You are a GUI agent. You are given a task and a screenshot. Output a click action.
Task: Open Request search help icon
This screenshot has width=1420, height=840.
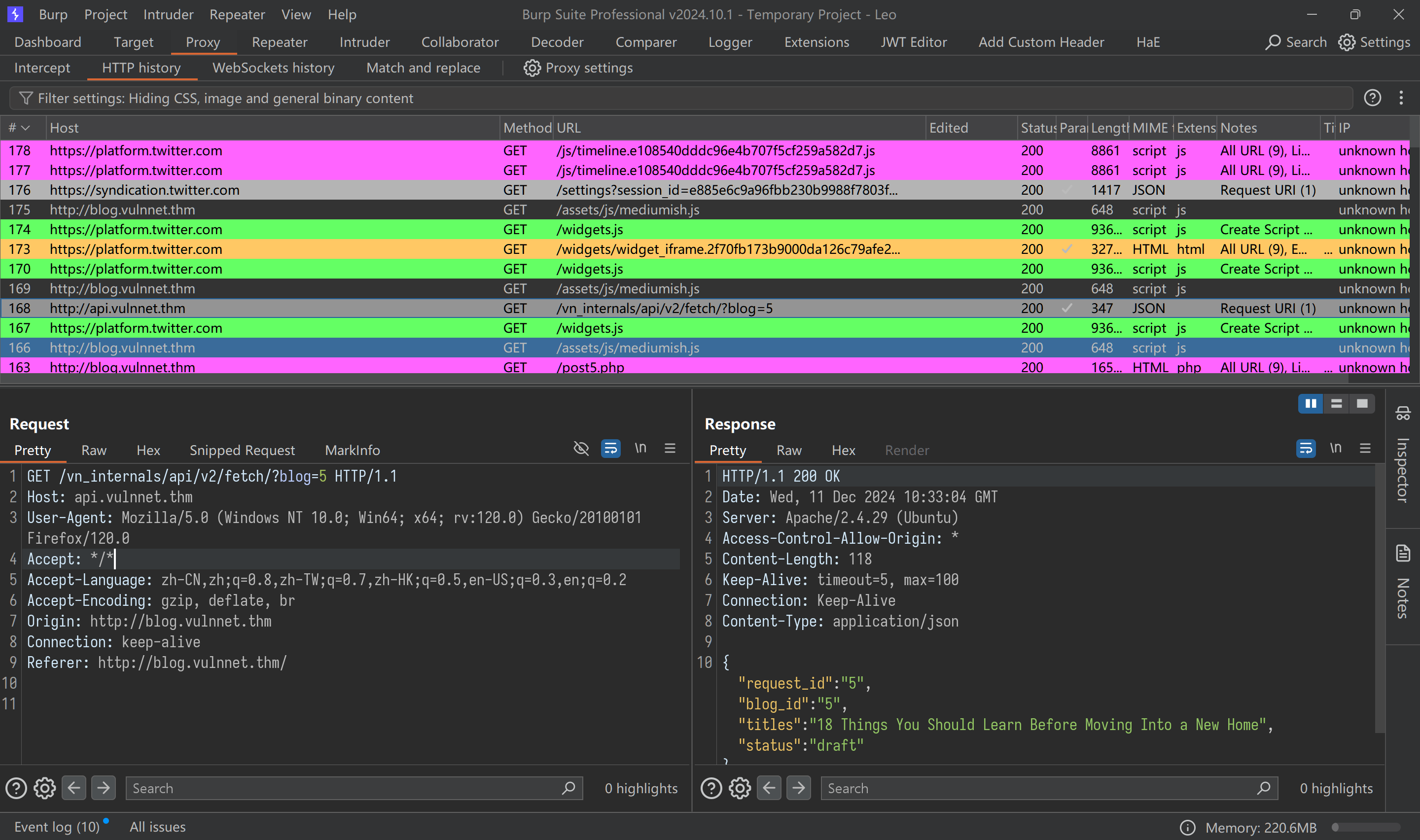click(16, 788)
